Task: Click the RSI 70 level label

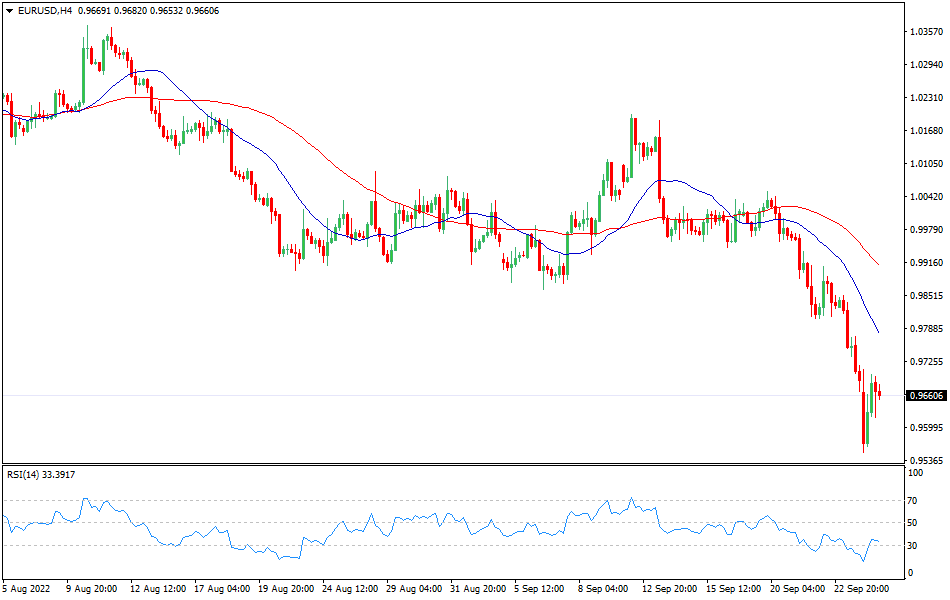Action: pyautogui.click(x=912, y=500)
